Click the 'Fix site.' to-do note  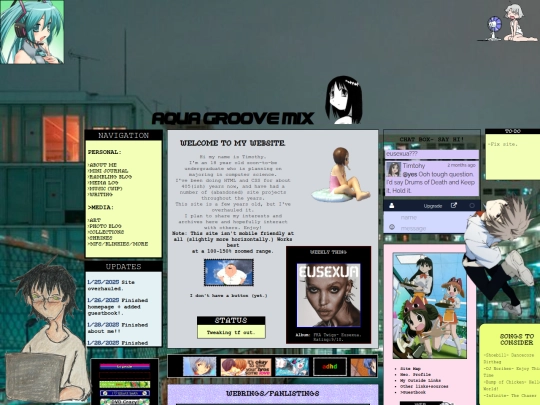click(x=502, y=144)
